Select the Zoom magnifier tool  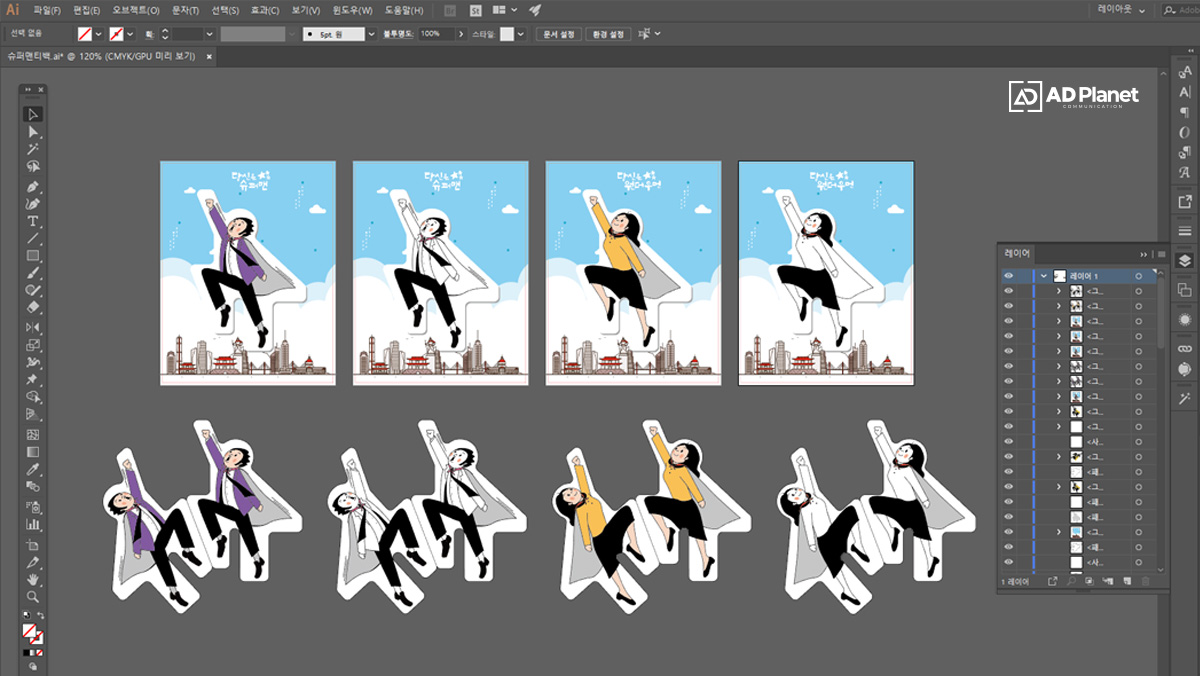tap(33, 596)
